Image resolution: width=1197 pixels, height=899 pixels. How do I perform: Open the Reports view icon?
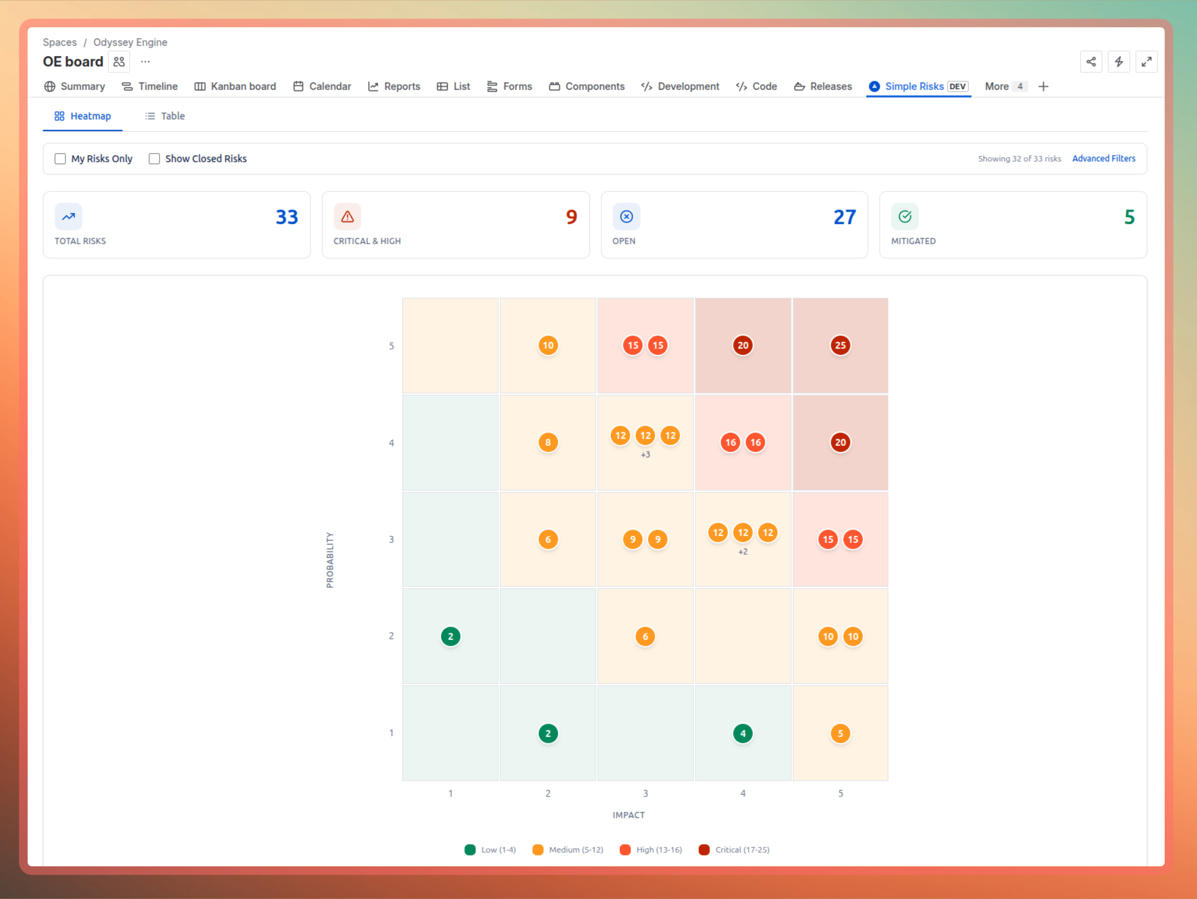371,86
